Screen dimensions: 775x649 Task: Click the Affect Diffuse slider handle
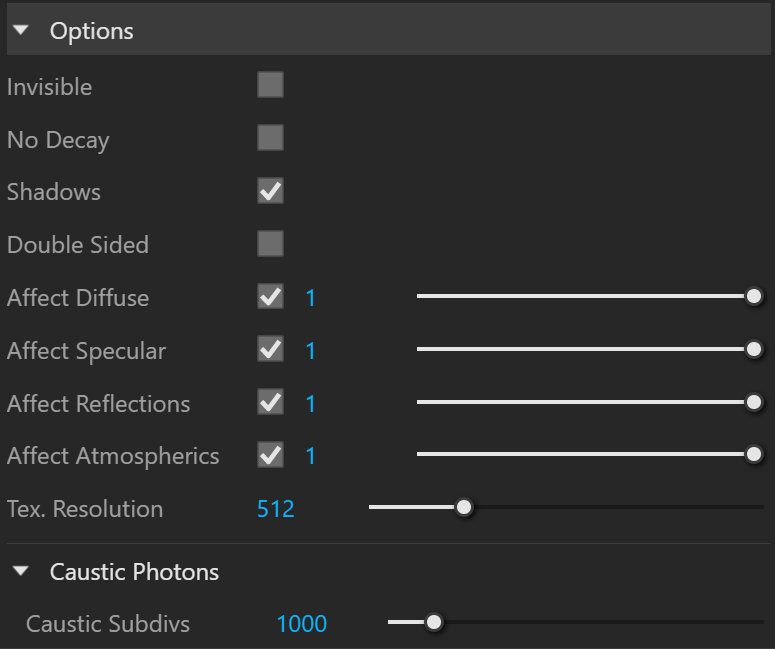click(754, 297)
